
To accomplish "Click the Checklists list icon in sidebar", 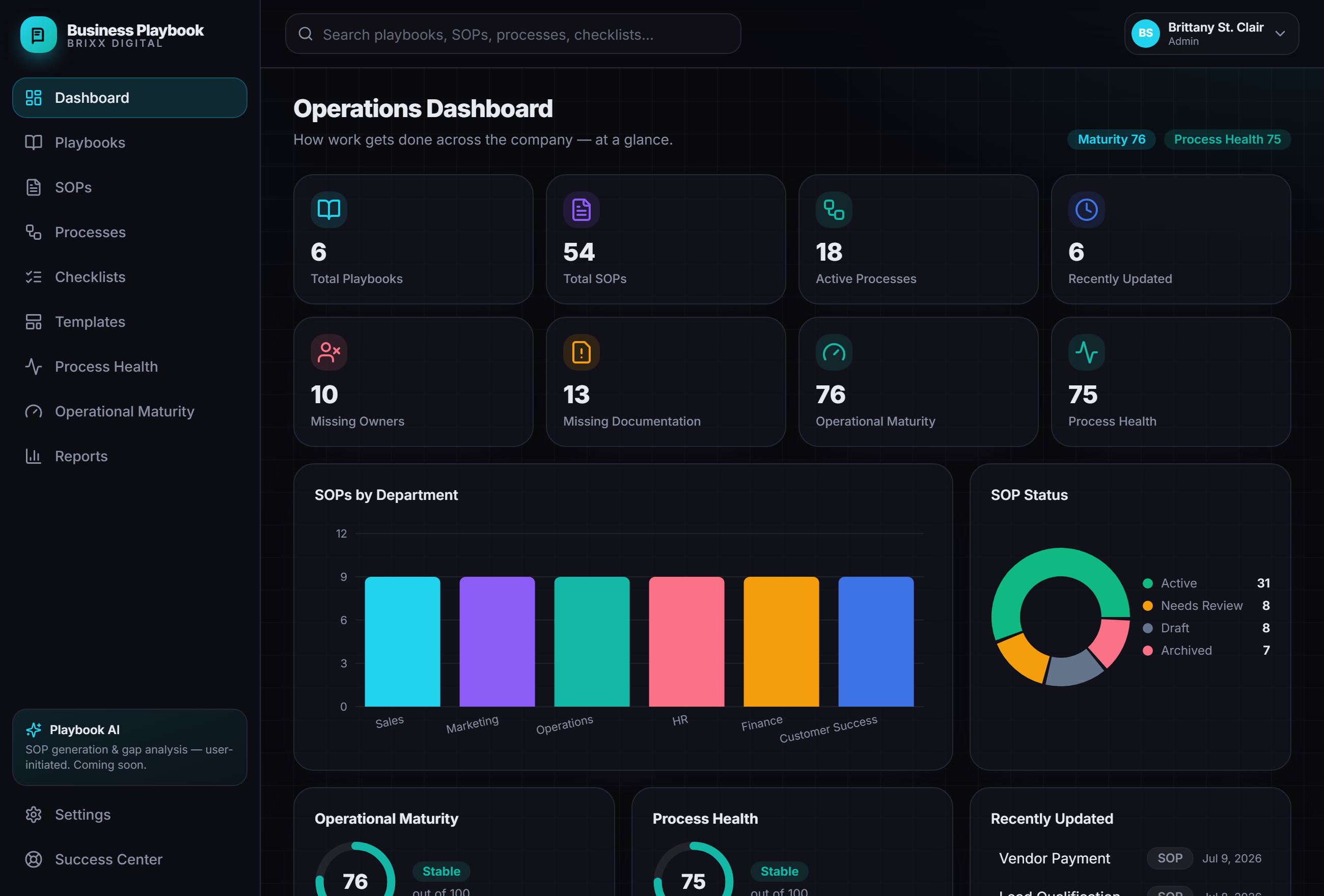I will point(34,277).
